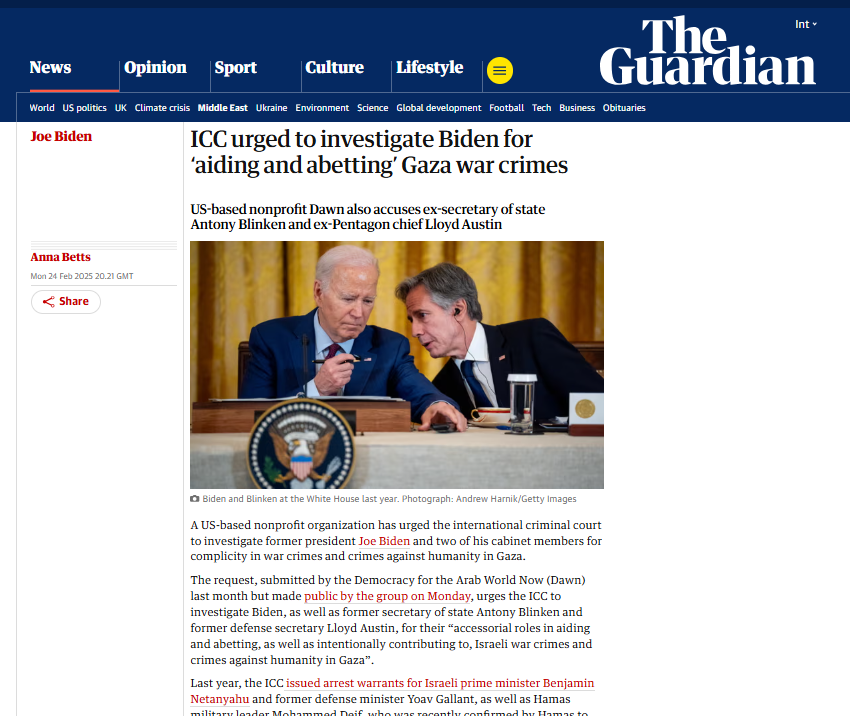Click The Guardian logo
This screenshot has height=716, width=850.
[707, 51]
